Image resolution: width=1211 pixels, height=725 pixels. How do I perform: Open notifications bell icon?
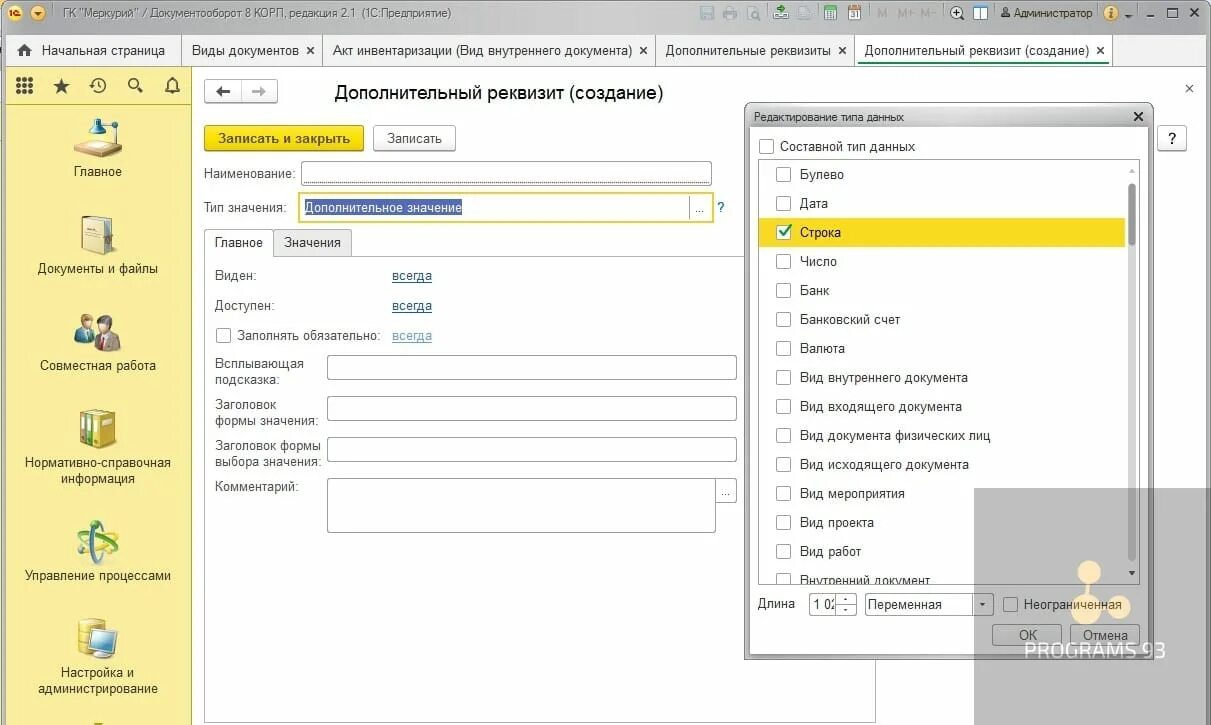pos(172,86)
